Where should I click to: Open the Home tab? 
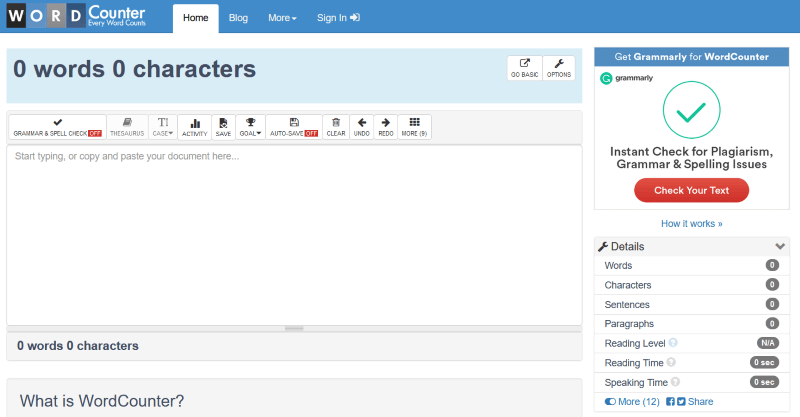point(195,18)
